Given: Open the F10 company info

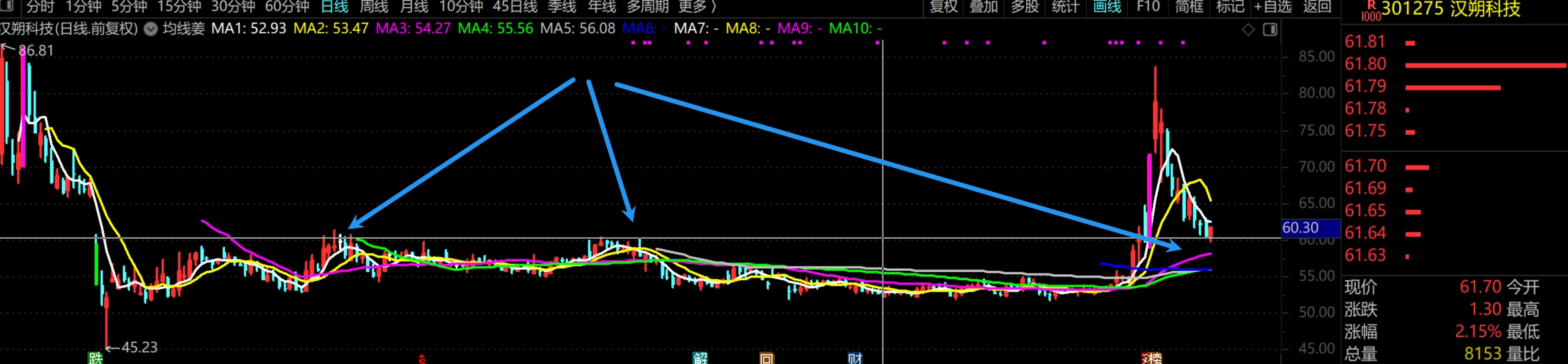Looking at the screenshot, I should point(1148,7).
